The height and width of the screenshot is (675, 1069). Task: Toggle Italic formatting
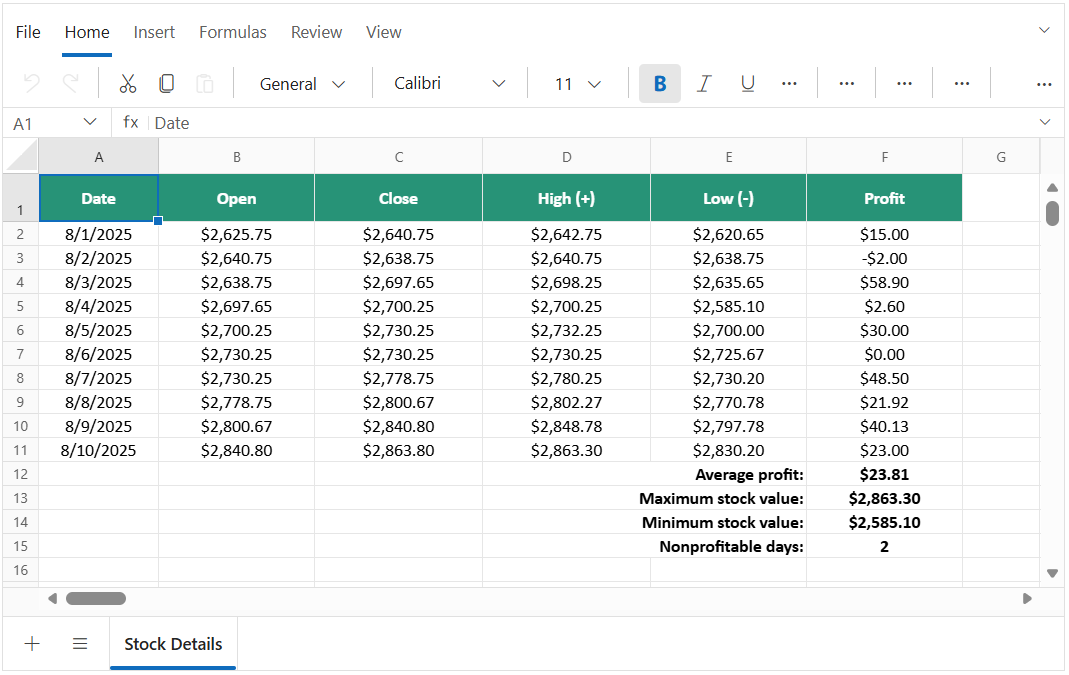pos(704,83)
